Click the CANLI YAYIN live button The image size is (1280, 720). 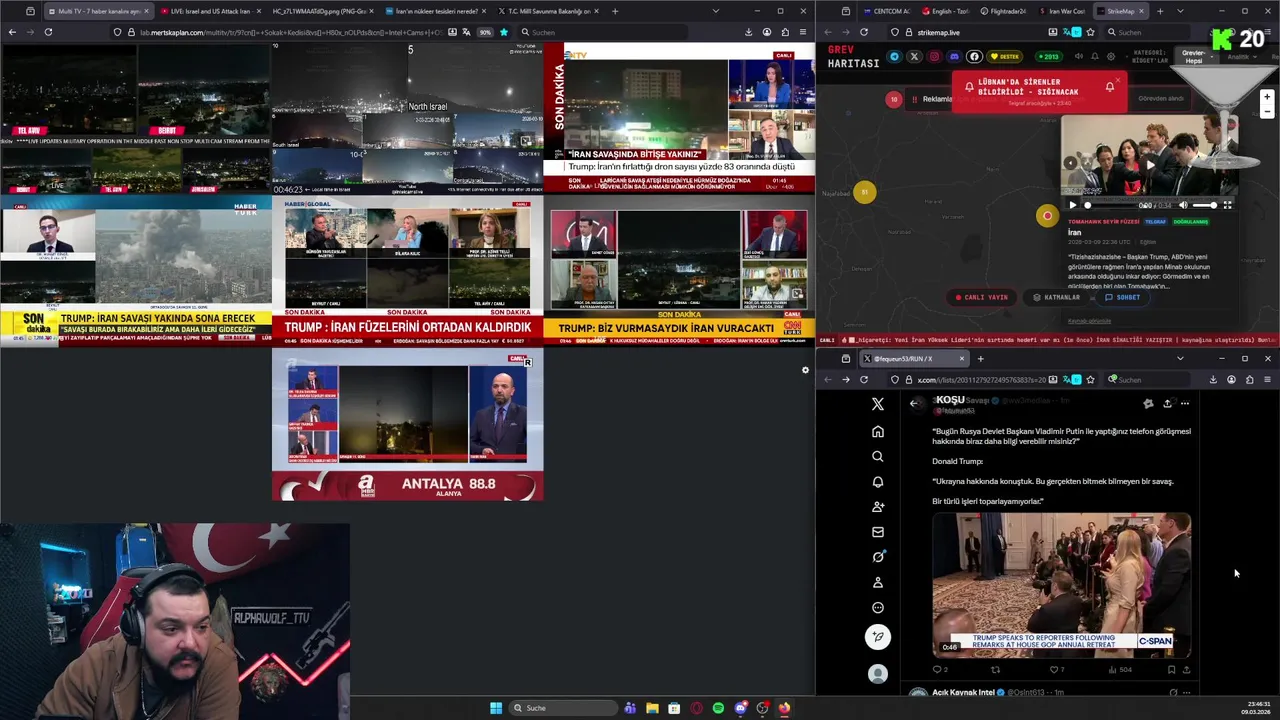click(x=981, y=297)
